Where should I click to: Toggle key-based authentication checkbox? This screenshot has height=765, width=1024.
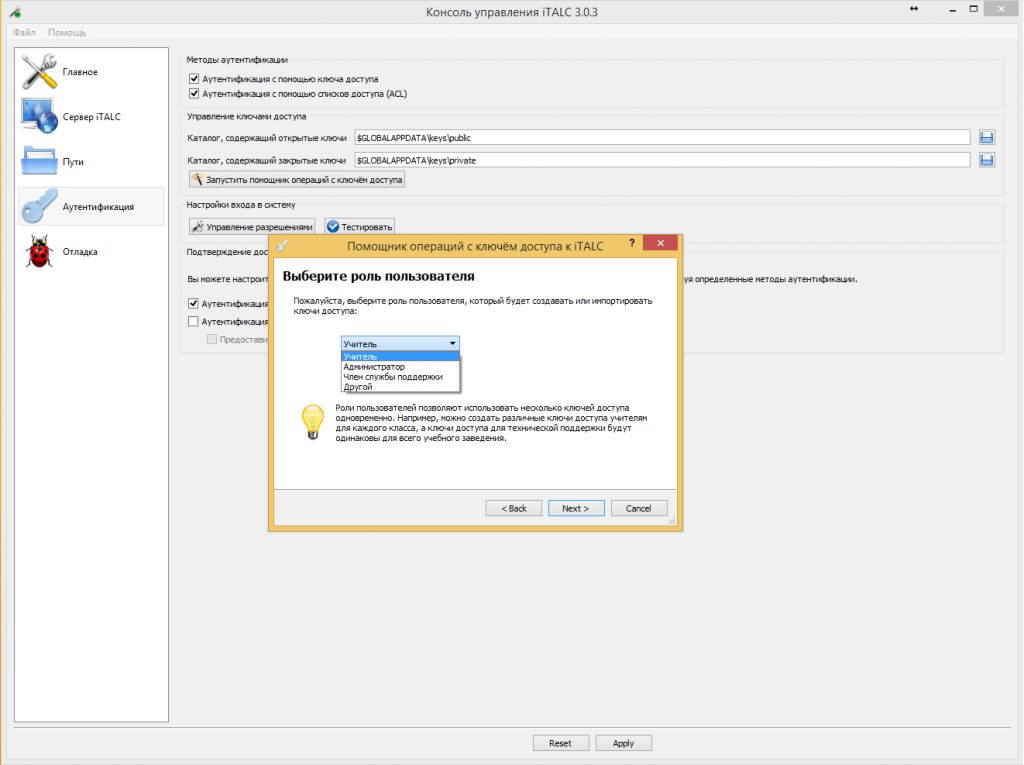tap(194, 78)
